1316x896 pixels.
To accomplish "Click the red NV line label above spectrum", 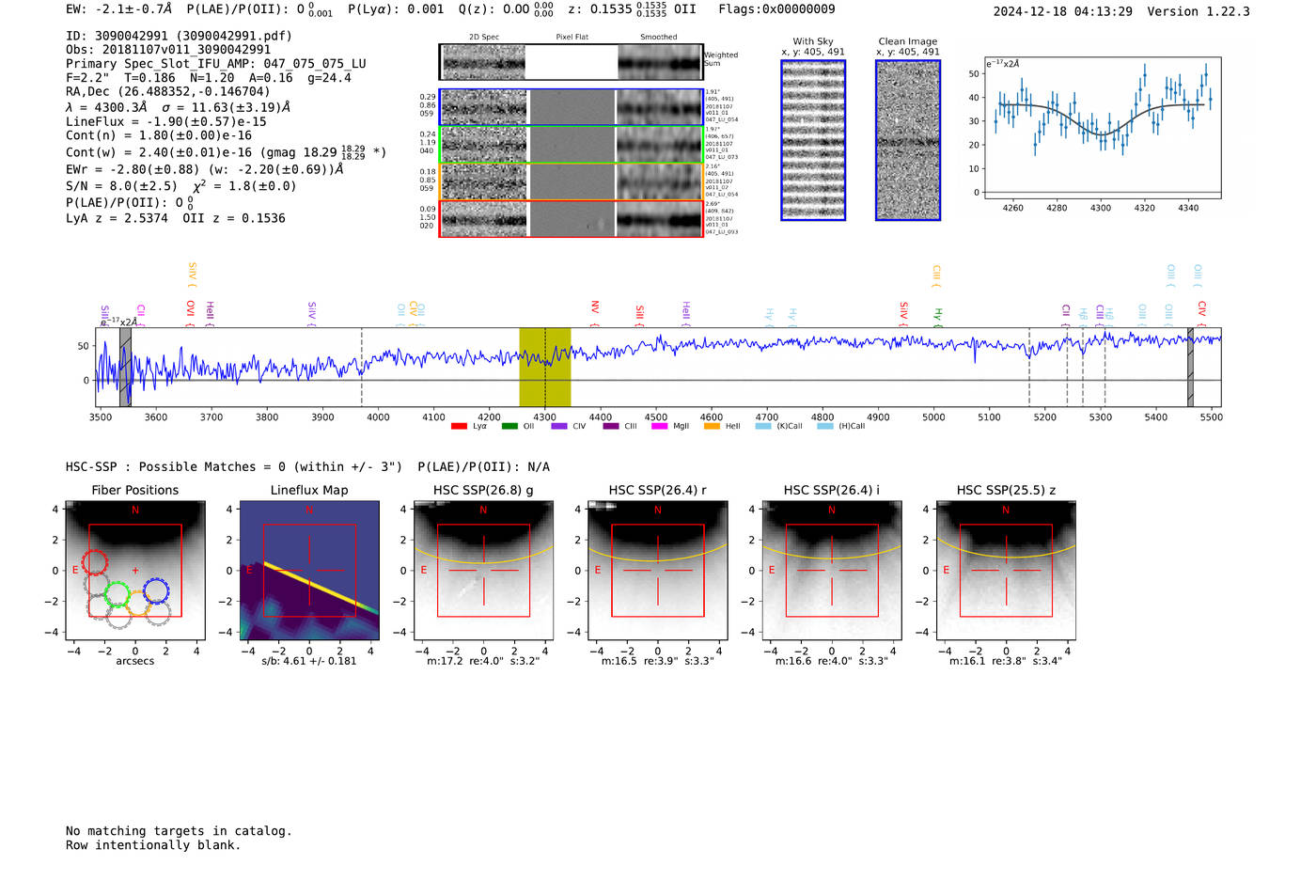I will pos(595,312).
